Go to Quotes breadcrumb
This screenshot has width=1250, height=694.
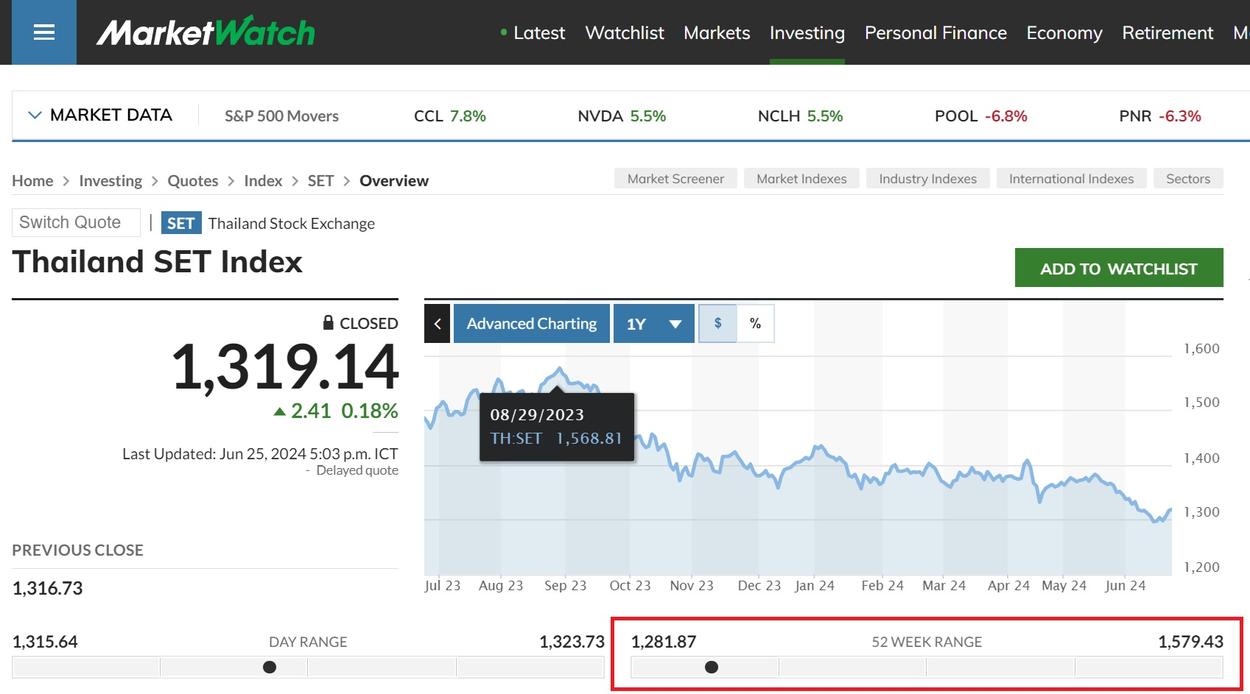(x=193, y=181)
